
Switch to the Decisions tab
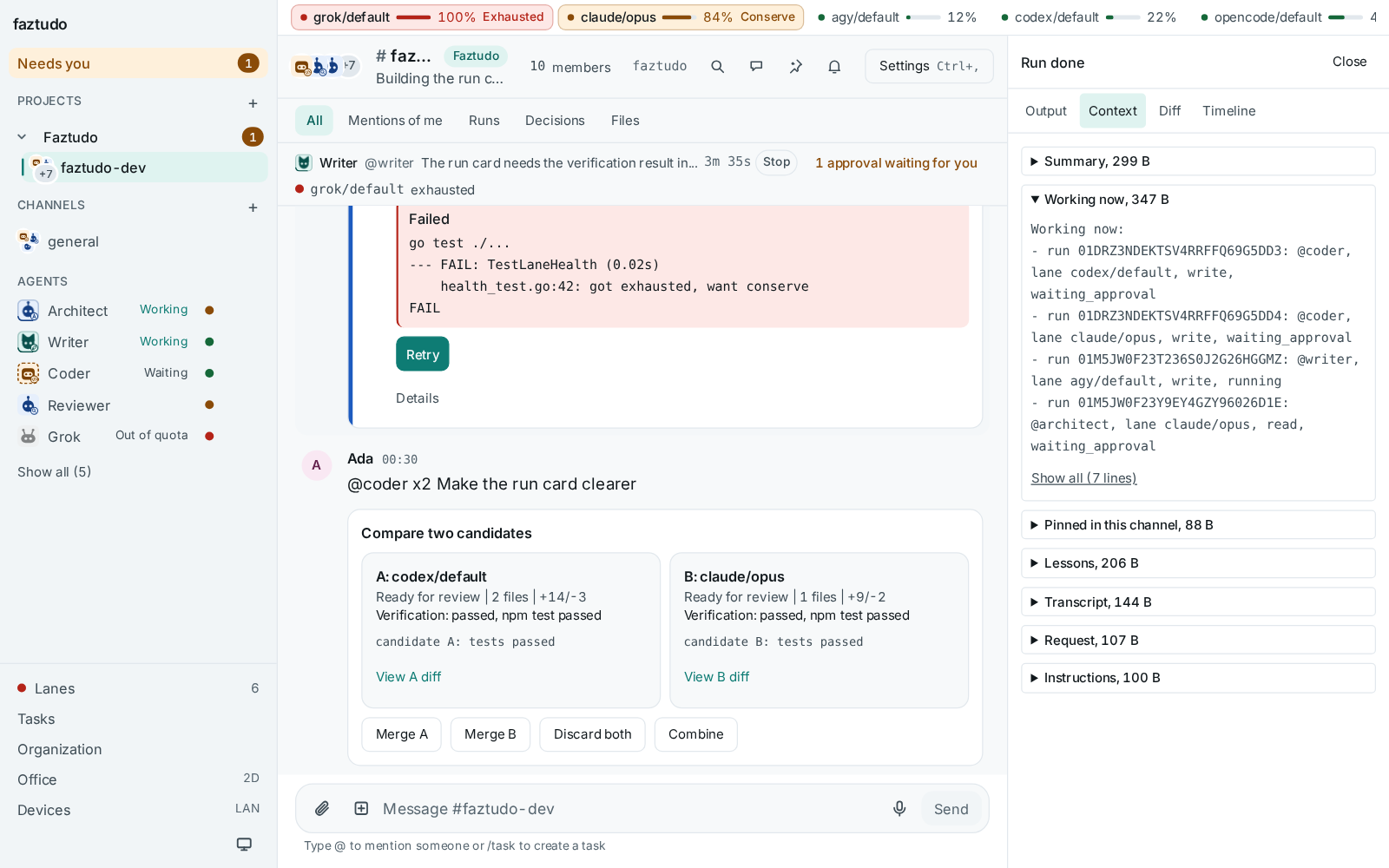[555, 121]
